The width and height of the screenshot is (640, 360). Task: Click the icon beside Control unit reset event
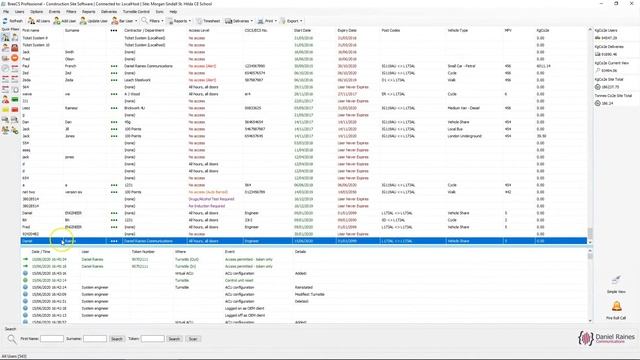25,280
